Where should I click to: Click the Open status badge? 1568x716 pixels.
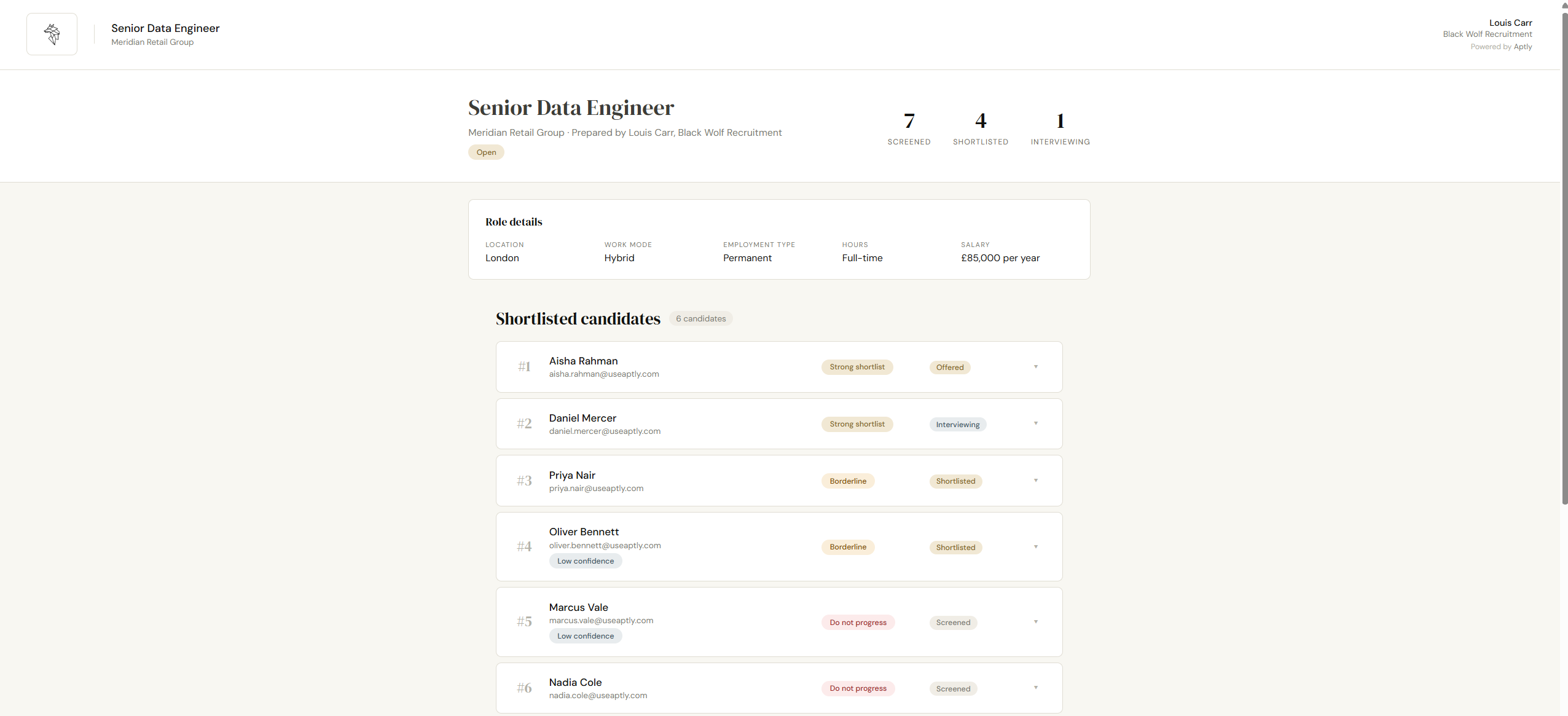click(x=486, y=152)
